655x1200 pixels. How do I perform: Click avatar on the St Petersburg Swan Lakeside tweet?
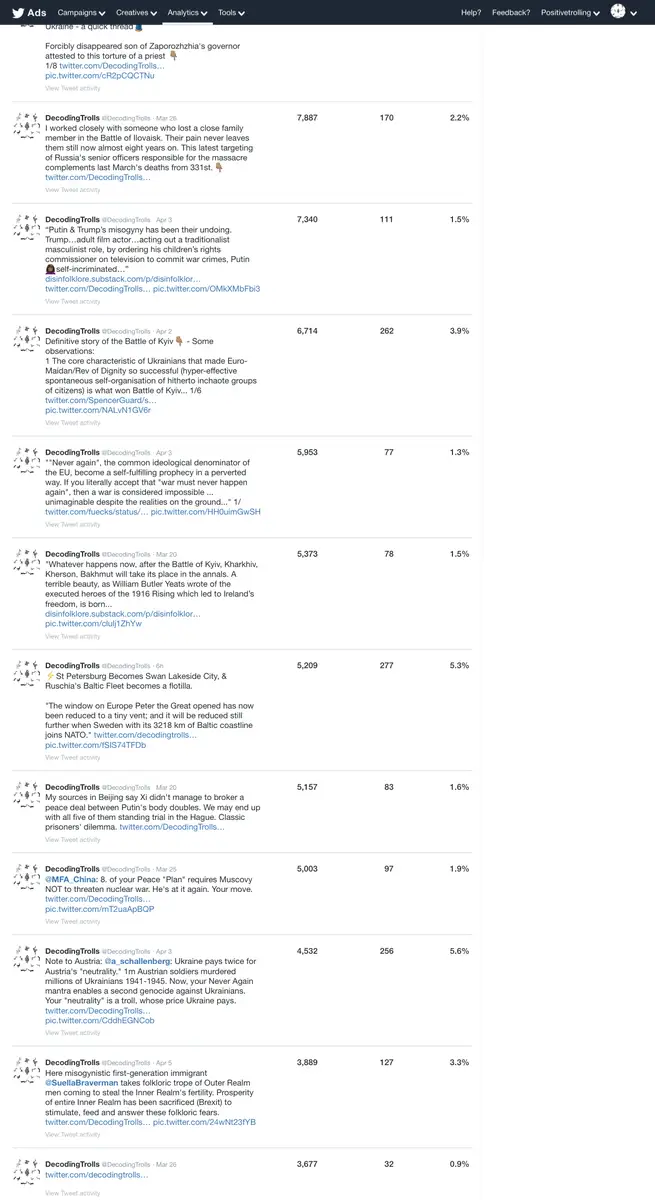click(x=27, y=673)
